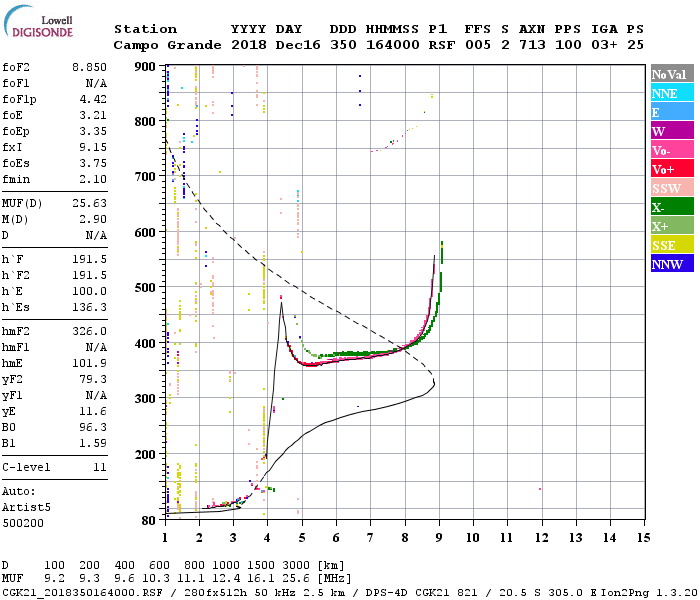Screen dimensions: 700x600
Task: Click the fmin value 2.10
Action: tap(93, 180)
